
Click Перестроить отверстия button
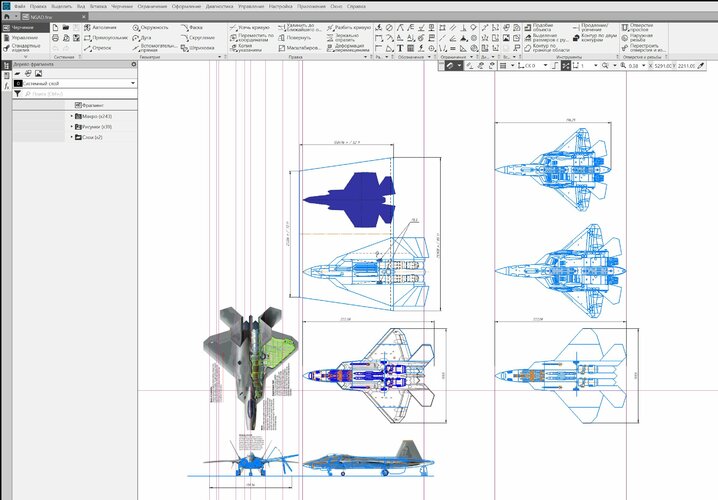pos(643,48)
